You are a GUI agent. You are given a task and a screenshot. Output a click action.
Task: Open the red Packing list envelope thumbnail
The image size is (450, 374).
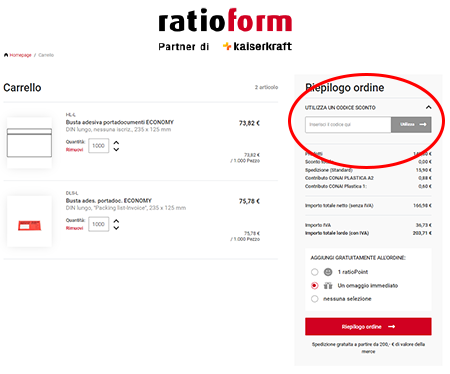(29, 222)
